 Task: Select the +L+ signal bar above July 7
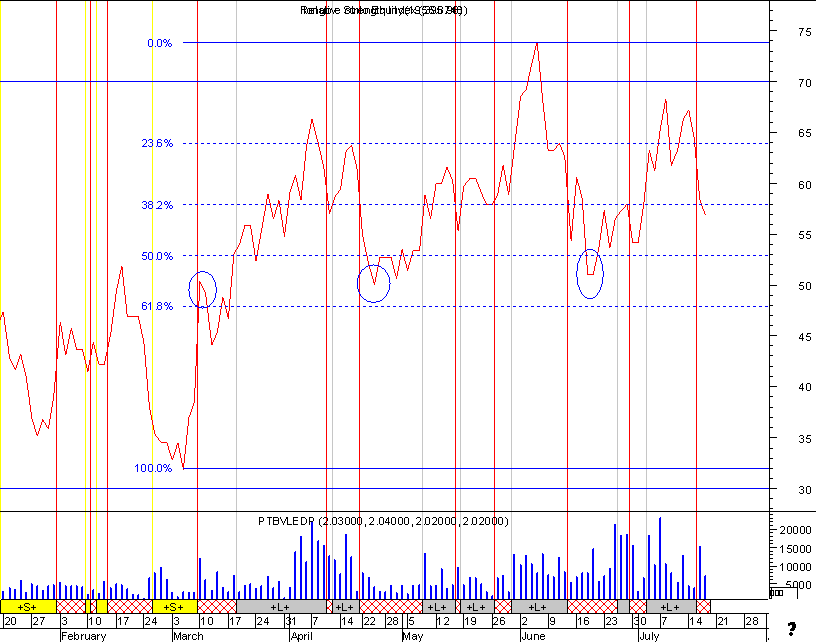(x=671, y=607)
